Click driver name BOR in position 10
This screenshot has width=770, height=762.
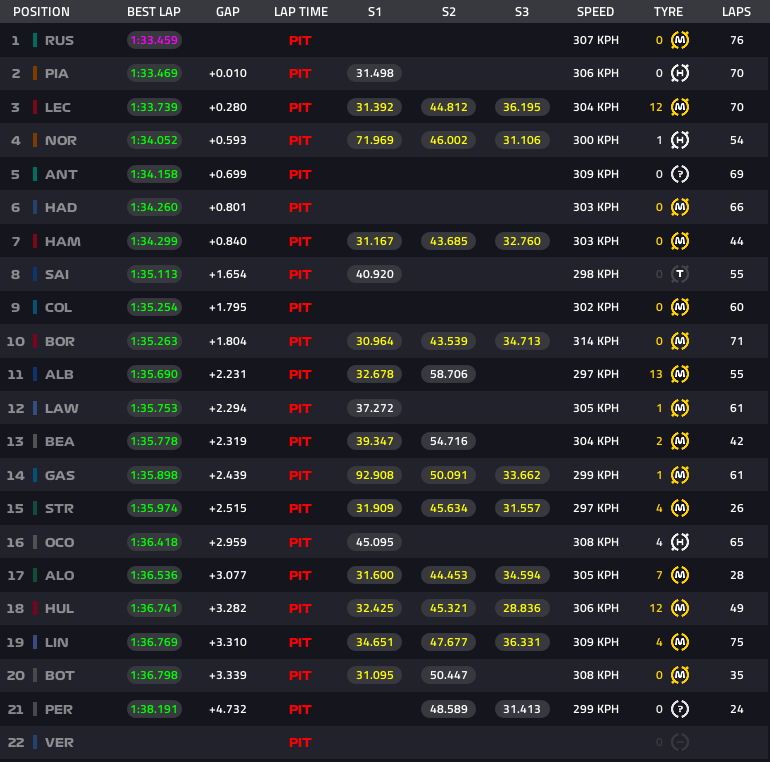59,341
